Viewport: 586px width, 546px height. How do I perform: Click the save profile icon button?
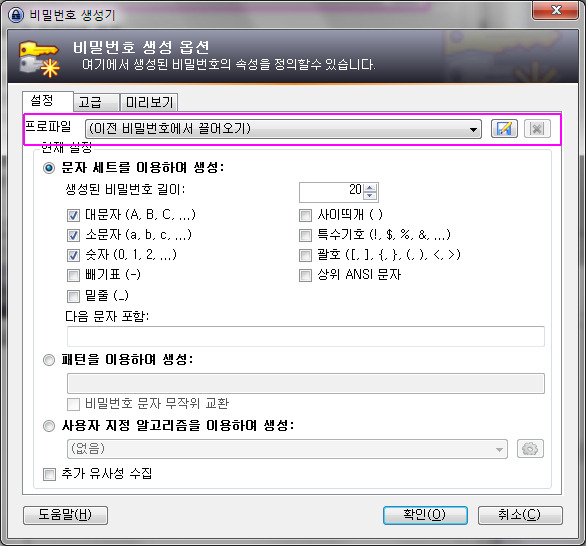pyautogui.click(x=504, y=129)
